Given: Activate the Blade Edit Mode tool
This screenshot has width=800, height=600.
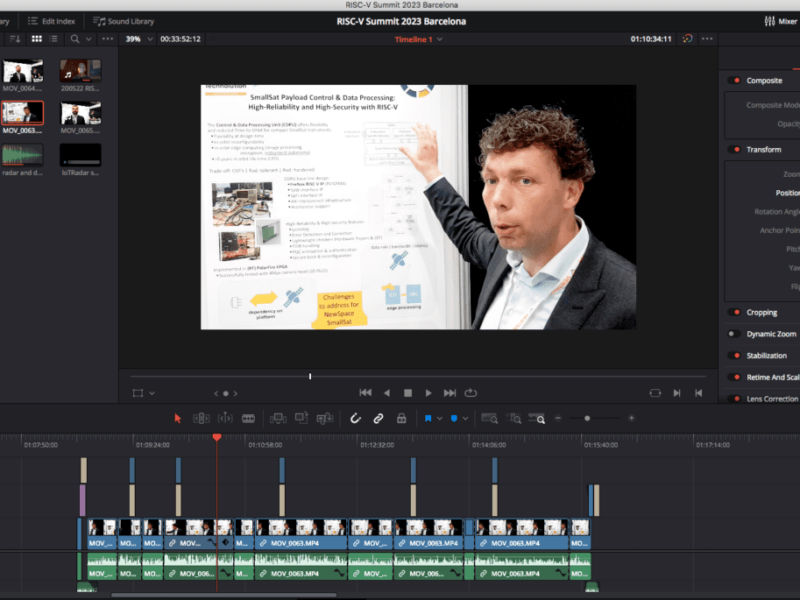Looking at the screenshot, I should pyautogui.click(x=249, y=418).
